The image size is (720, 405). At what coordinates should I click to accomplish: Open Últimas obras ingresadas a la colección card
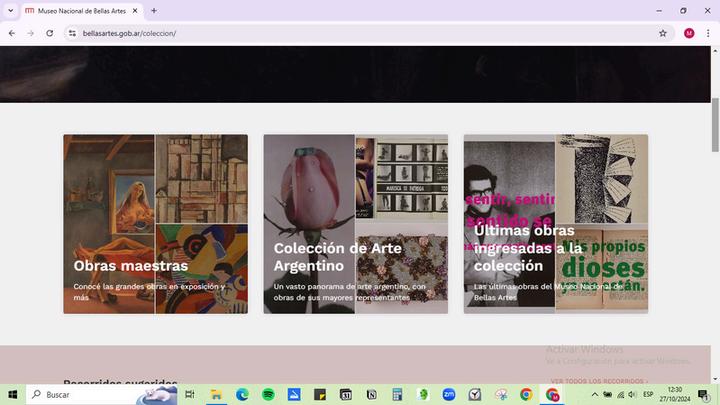point(556,224)
